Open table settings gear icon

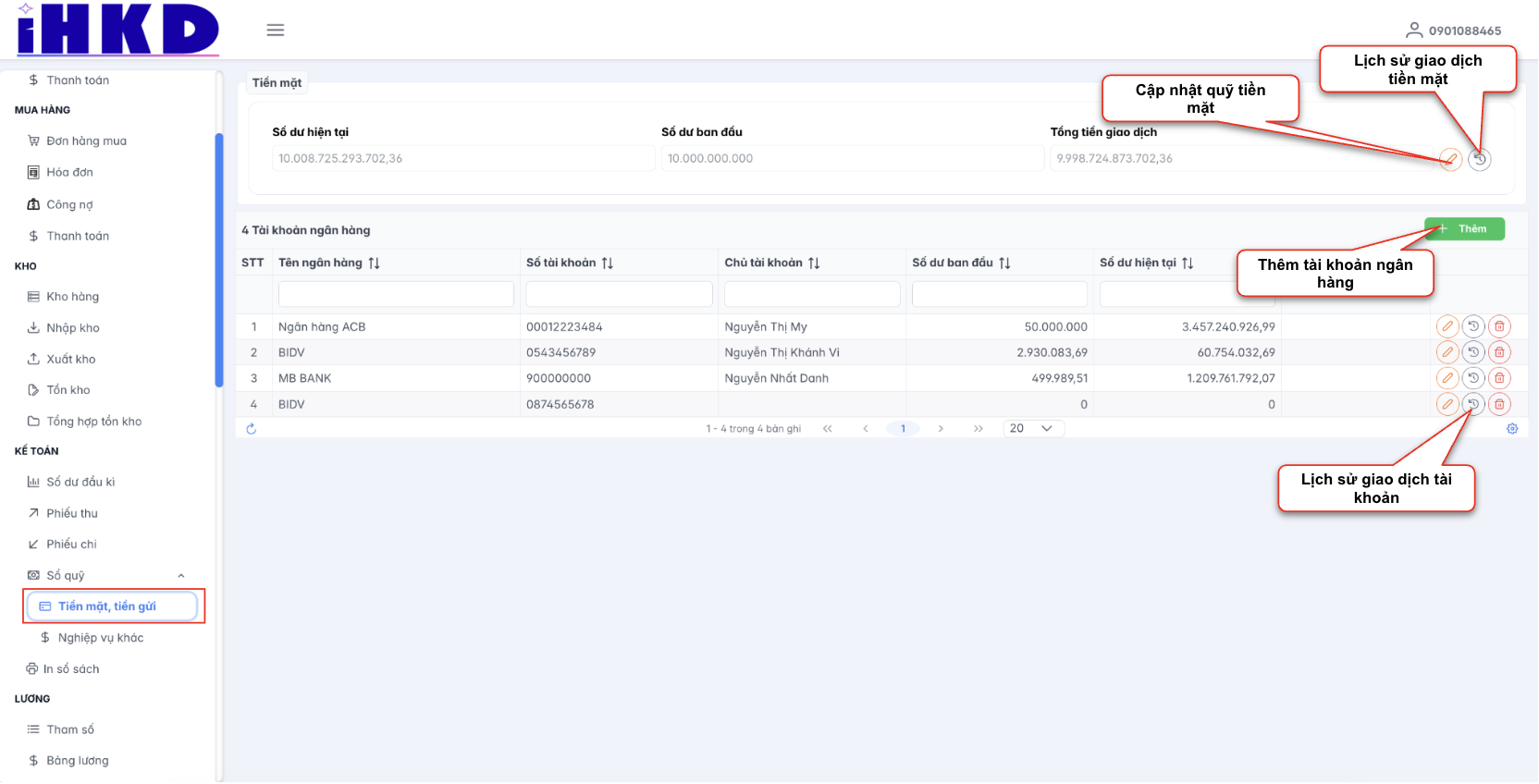1512,429
